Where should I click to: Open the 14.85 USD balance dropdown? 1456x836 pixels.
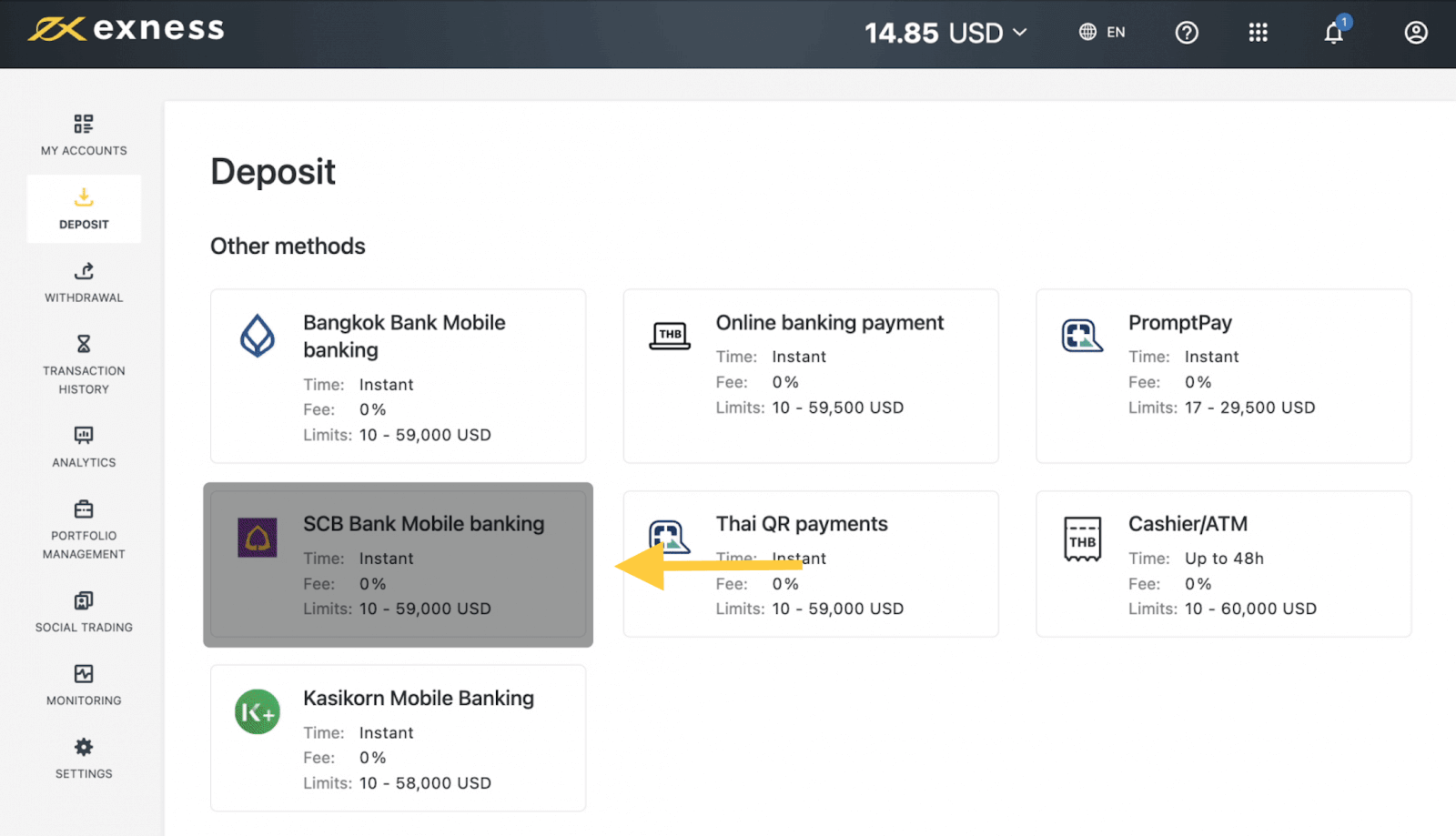[945, 33]
